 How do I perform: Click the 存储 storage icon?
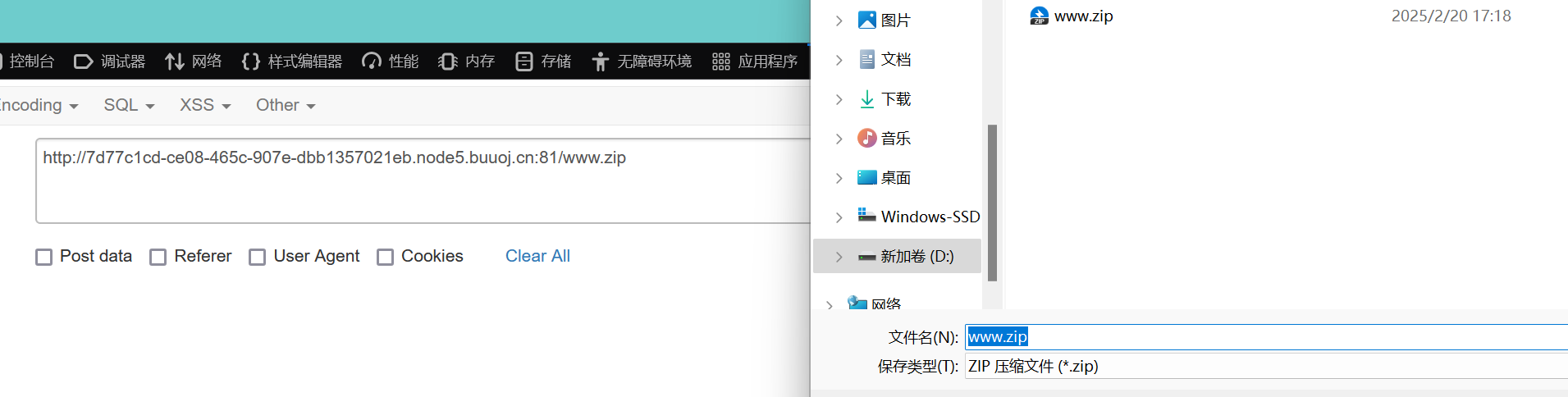524,62
